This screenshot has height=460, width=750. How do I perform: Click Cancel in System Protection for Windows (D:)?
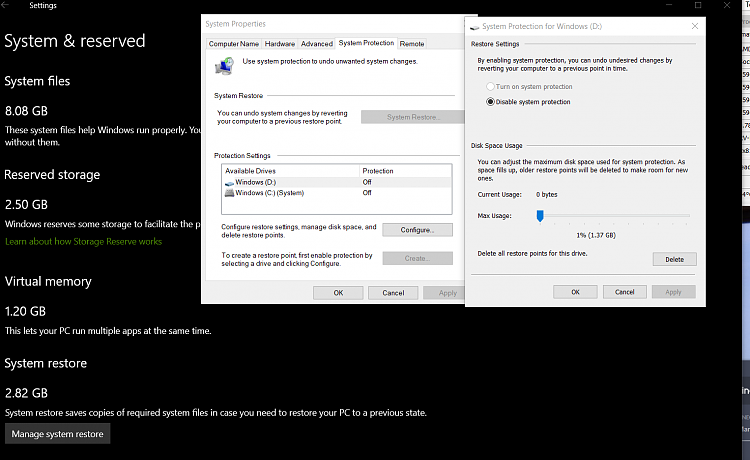coord(624,292)
